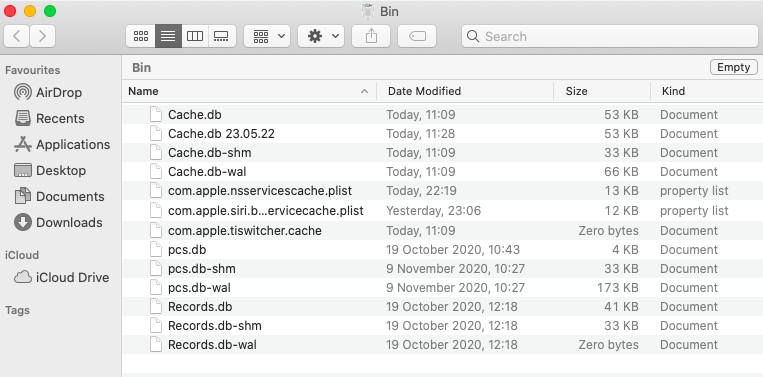
Task: Click the Favourites section header
Action: (33, 70)
